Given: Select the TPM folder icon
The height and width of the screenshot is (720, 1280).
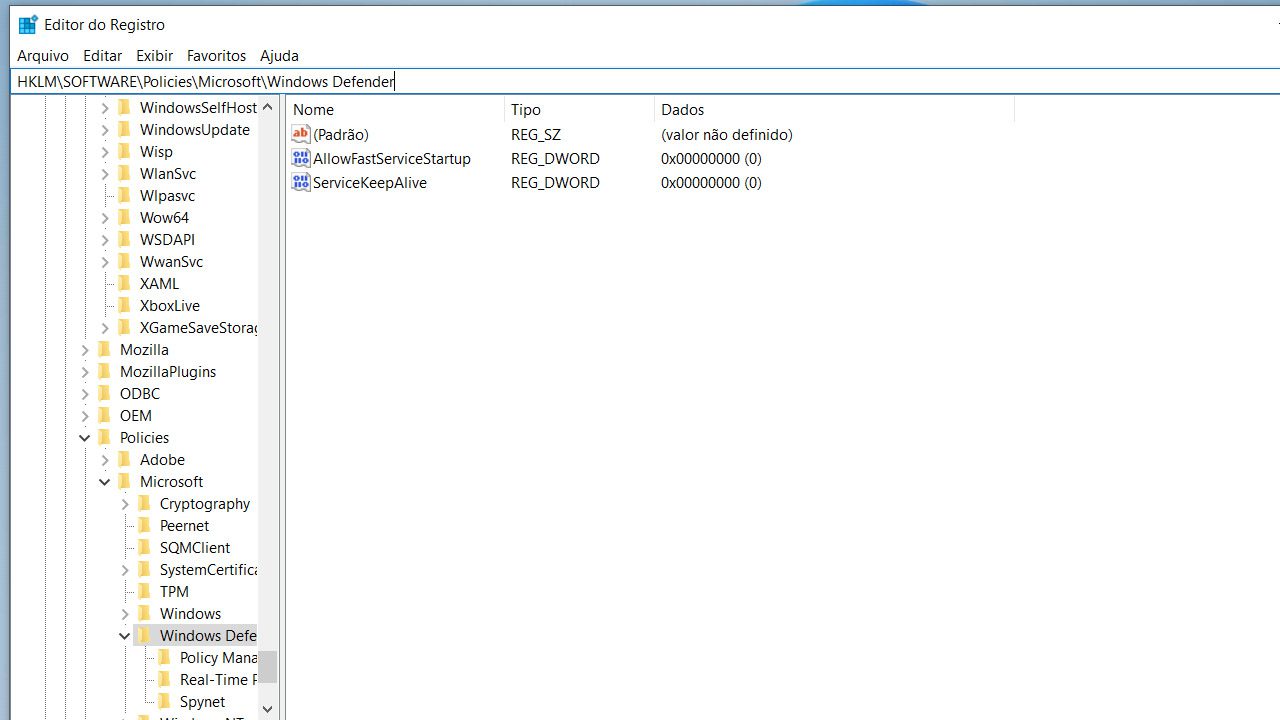Looking at the screenshot, I should (x=144, y=591).
